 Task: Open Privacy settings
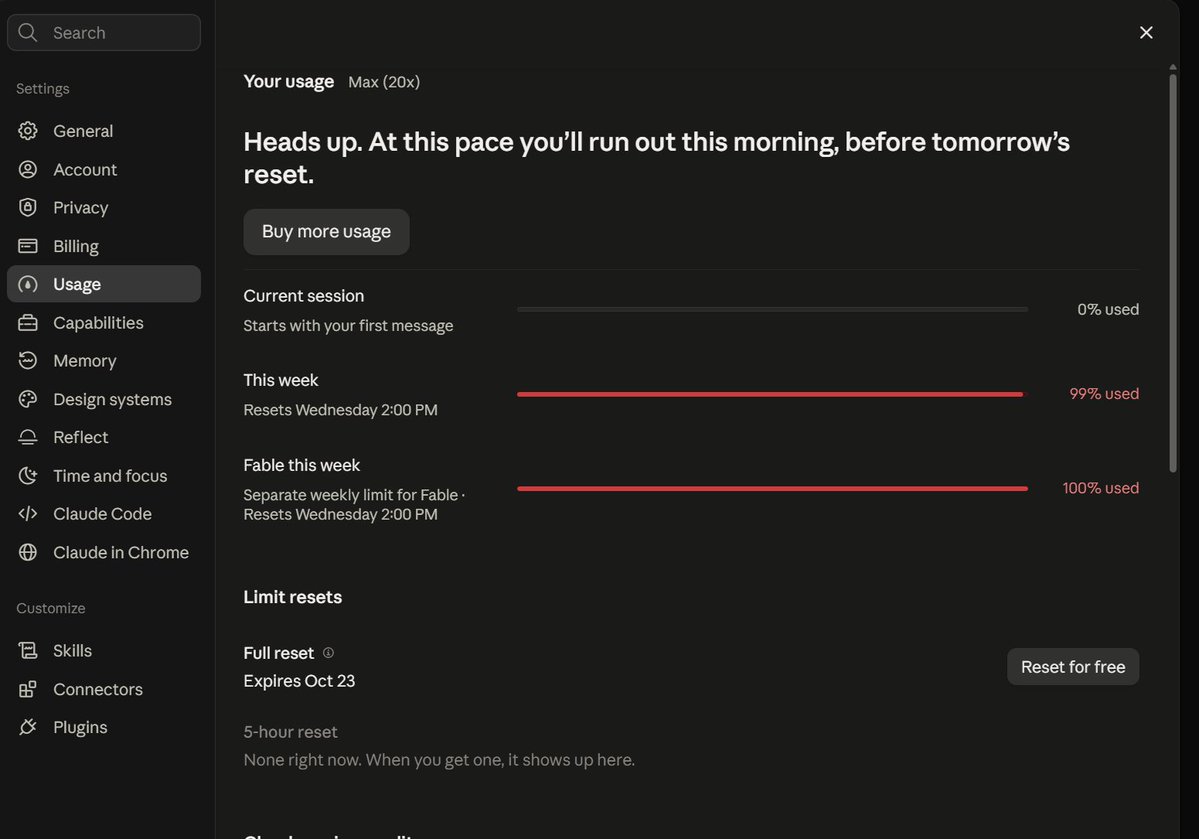point(104,207)
